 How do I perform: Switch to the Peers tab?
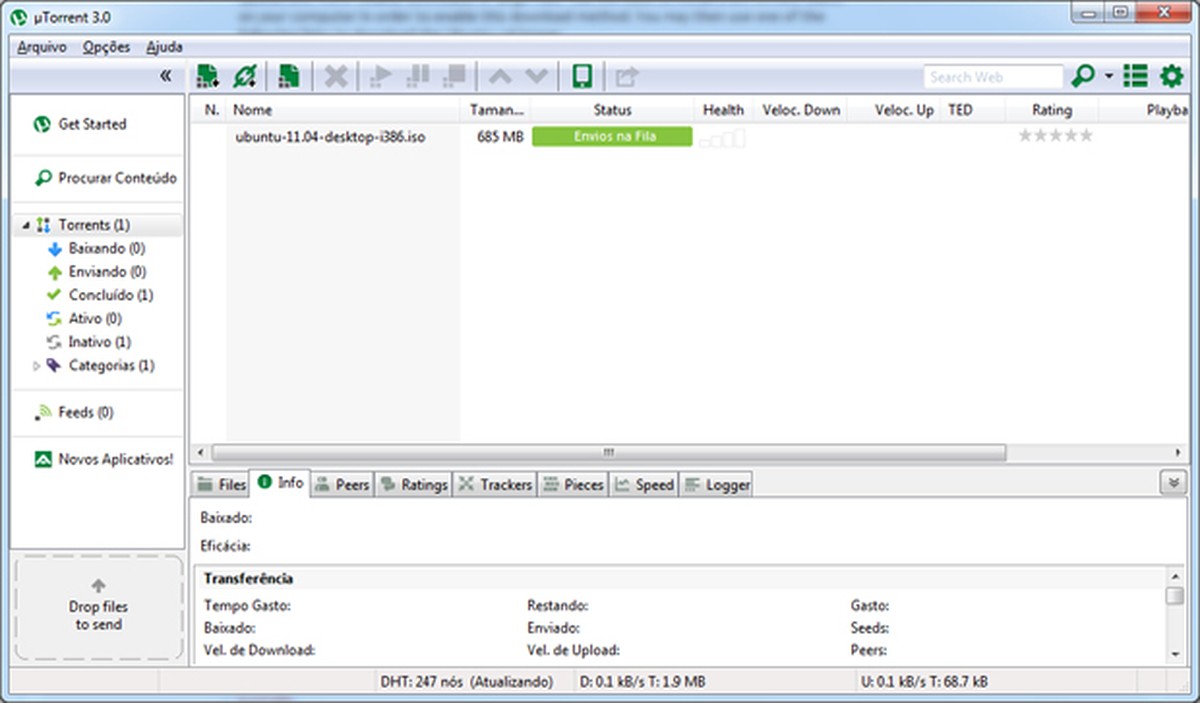[341, 485]
